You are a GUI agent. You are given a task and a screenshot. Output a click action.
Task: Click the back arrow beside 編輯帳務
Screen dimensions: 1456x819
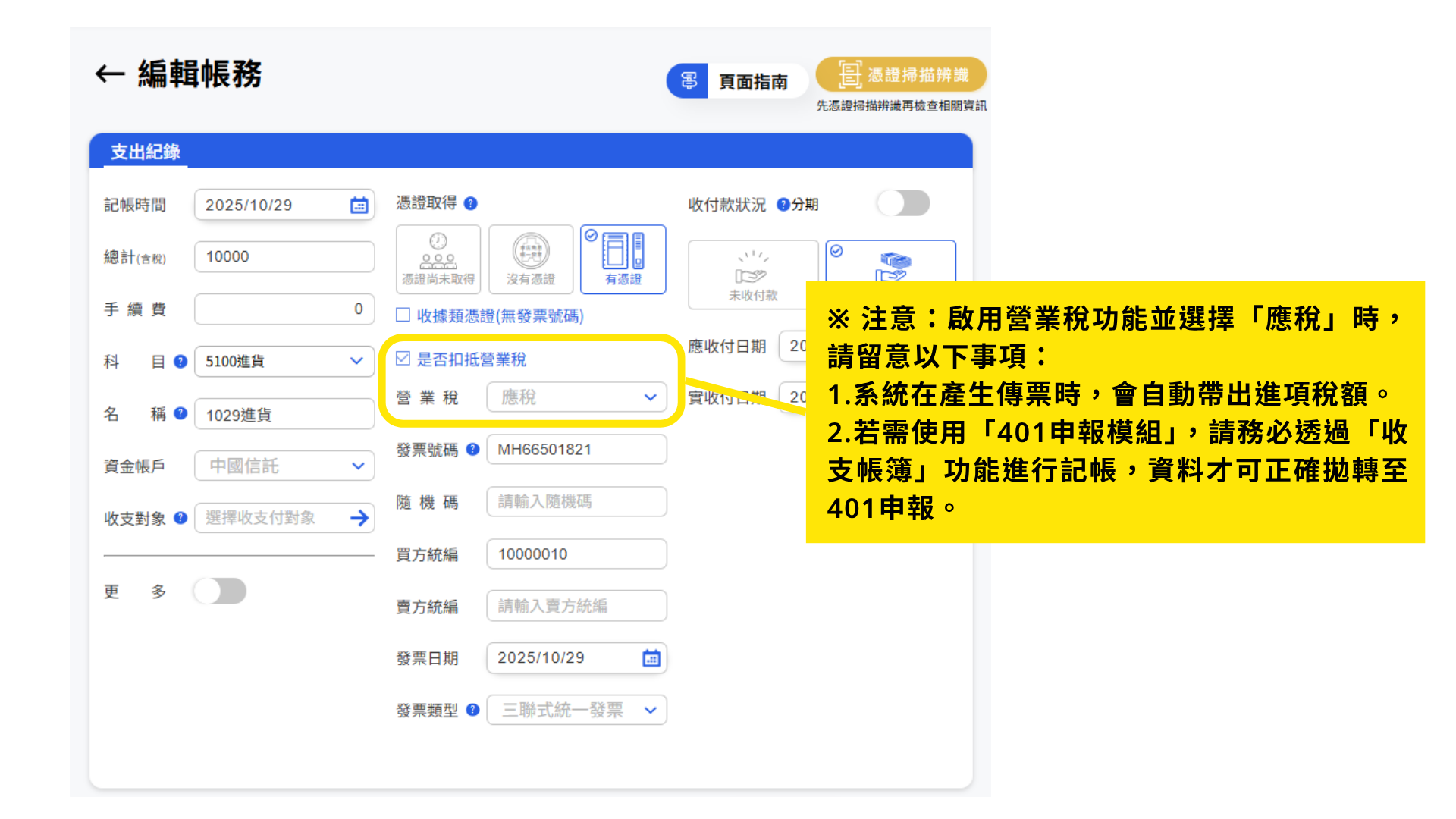click(x=110, y=74)
